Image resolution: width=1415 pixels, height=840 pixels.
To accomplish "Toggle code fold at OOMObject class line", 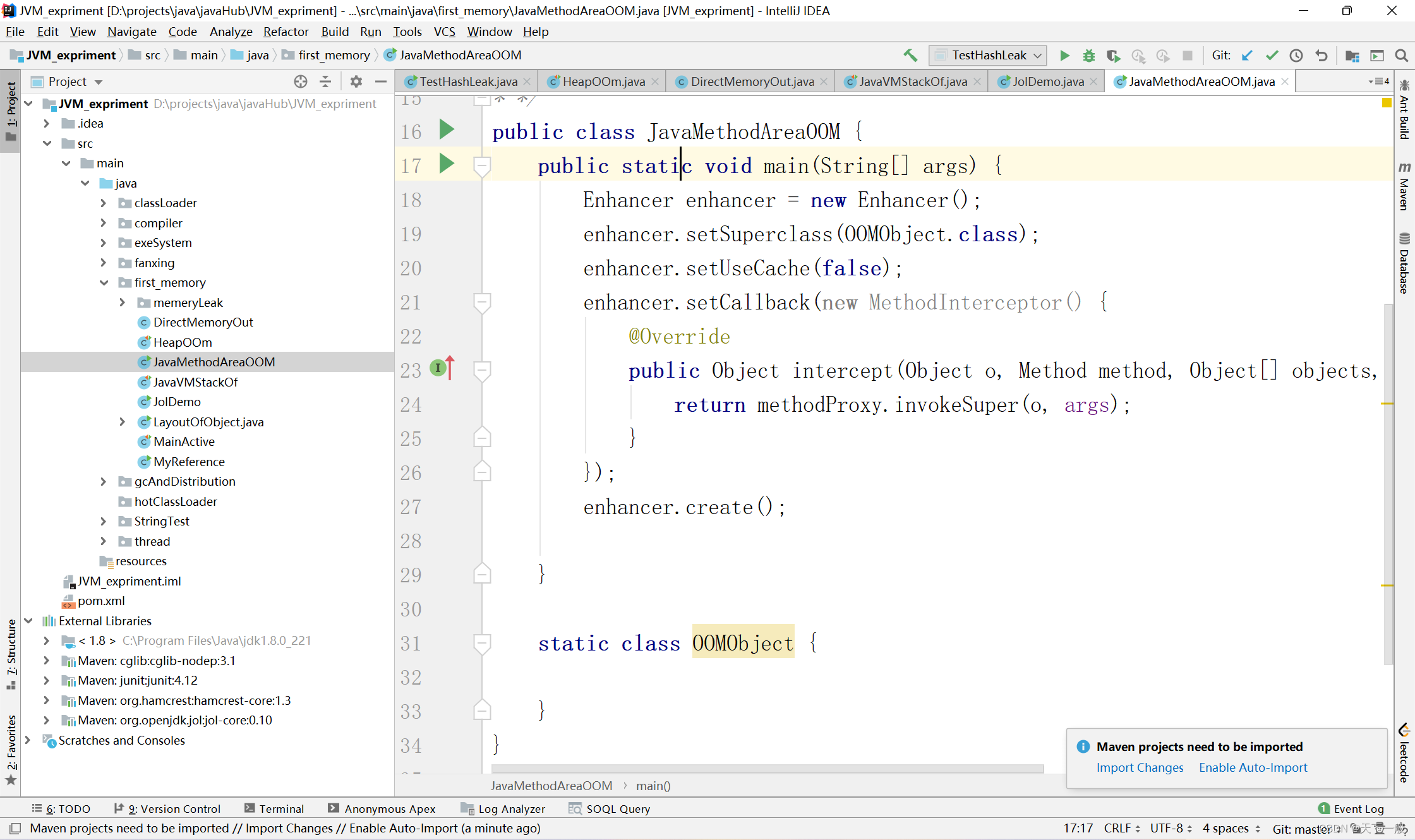I will pos(482,643).
